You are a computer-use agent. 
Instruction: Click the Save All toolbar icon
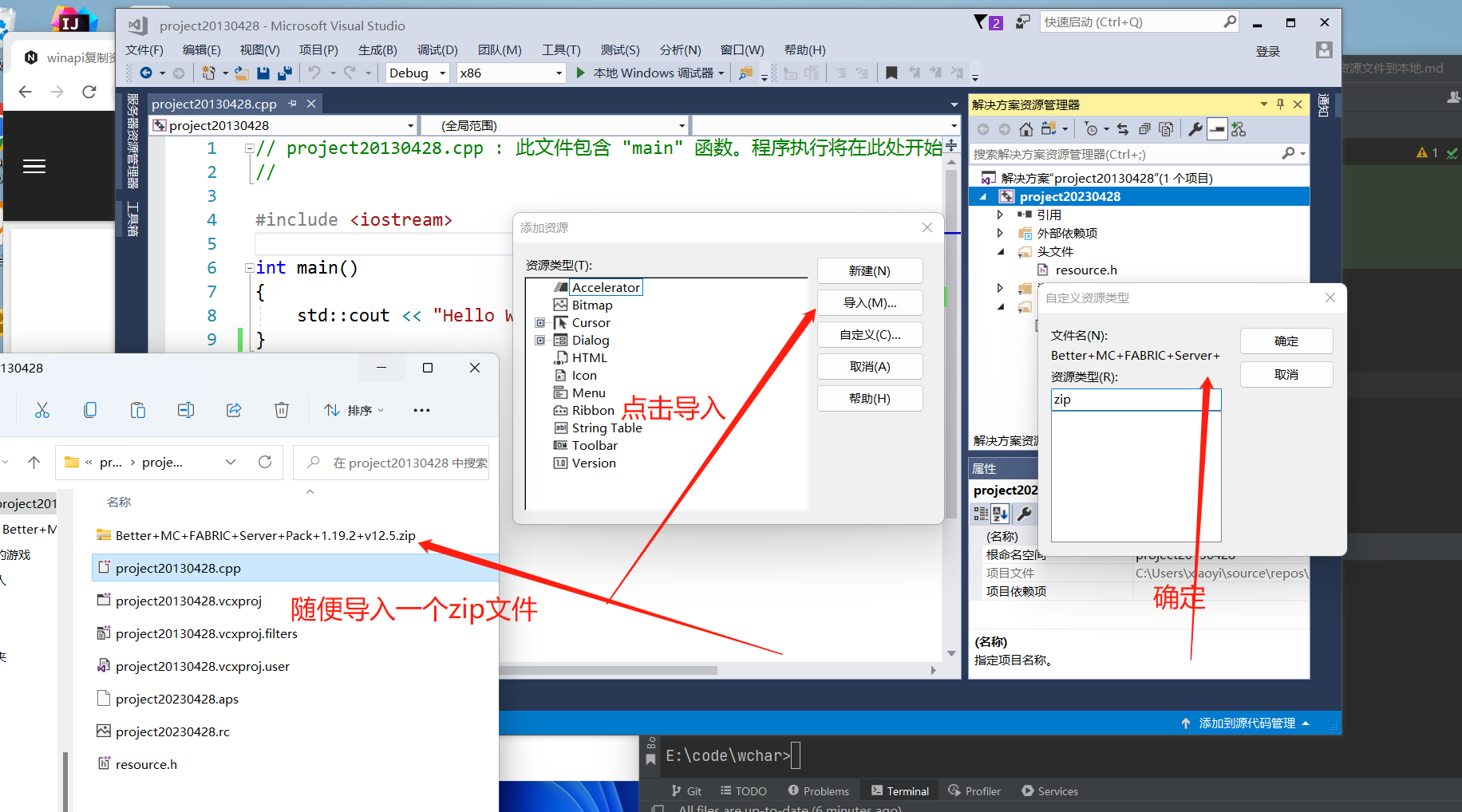[284, 73]
